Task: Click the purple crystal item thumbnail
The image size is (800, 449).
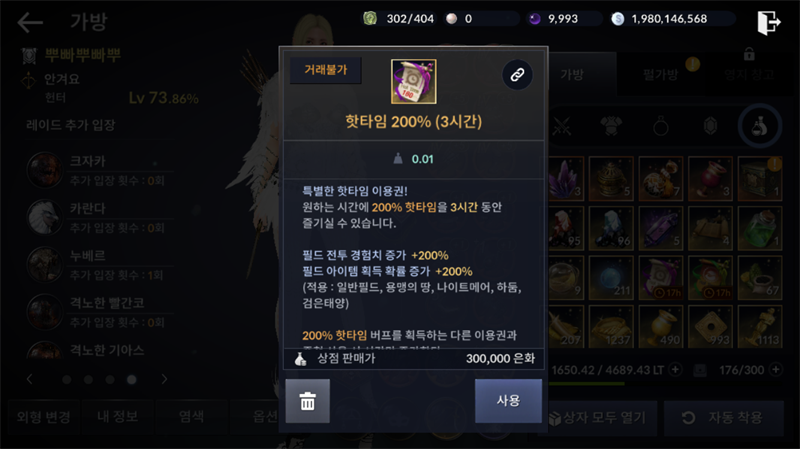Action: [565, 178]
